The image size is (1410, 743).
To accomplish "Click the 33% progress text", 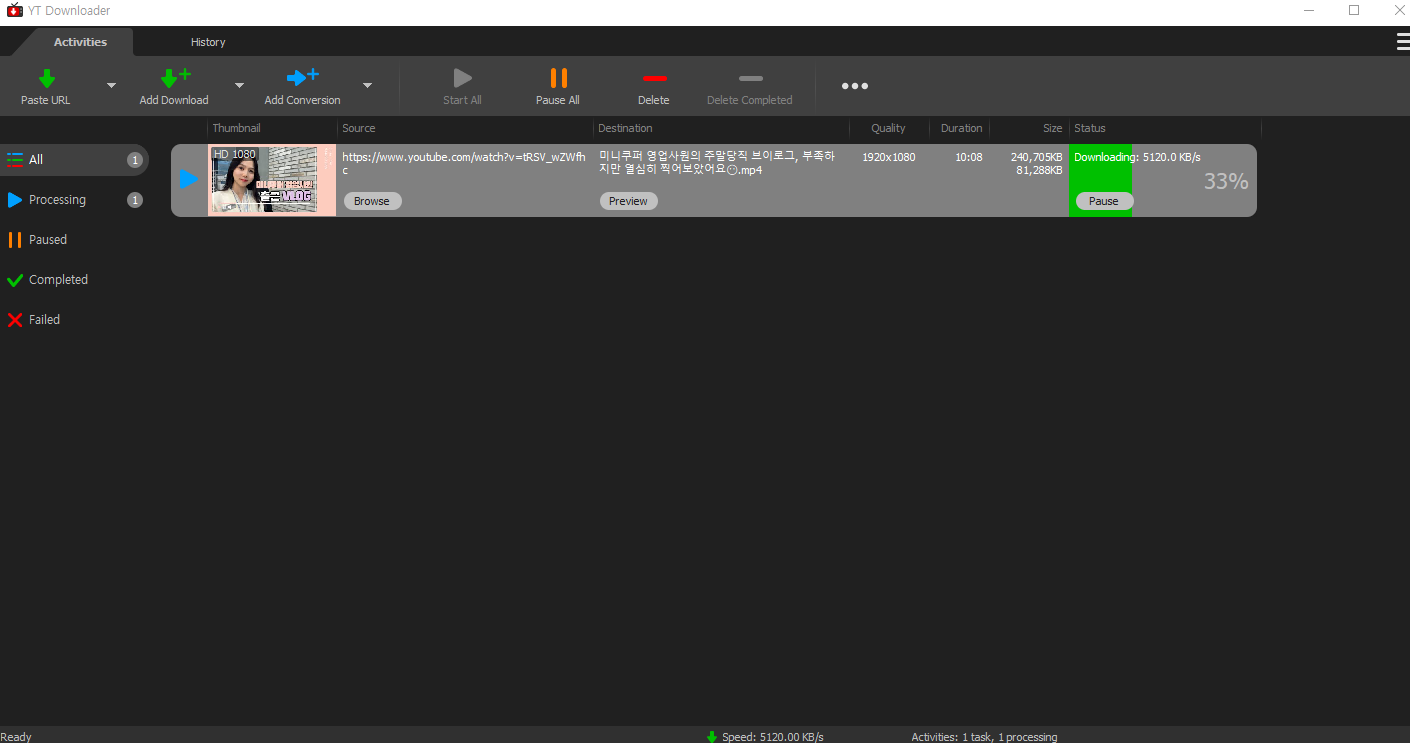I will click(1226, 181).
